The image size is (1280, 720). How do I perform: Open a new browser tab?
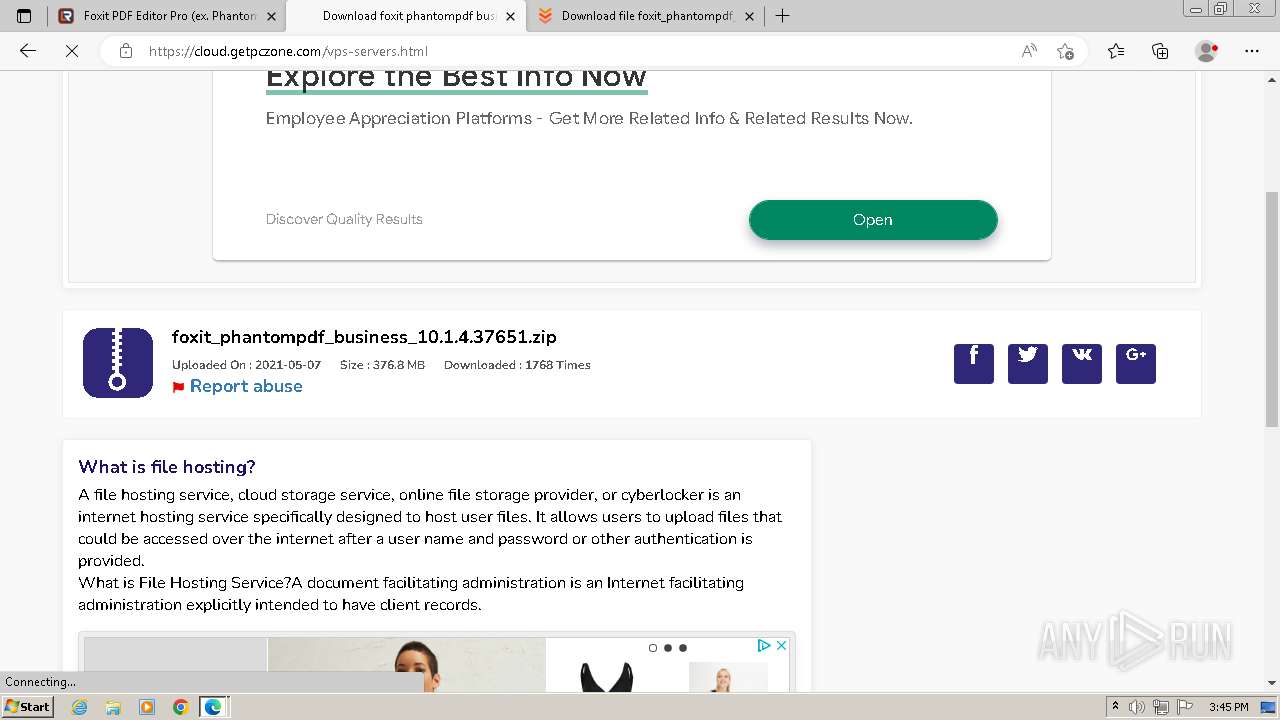coord(782,16)
